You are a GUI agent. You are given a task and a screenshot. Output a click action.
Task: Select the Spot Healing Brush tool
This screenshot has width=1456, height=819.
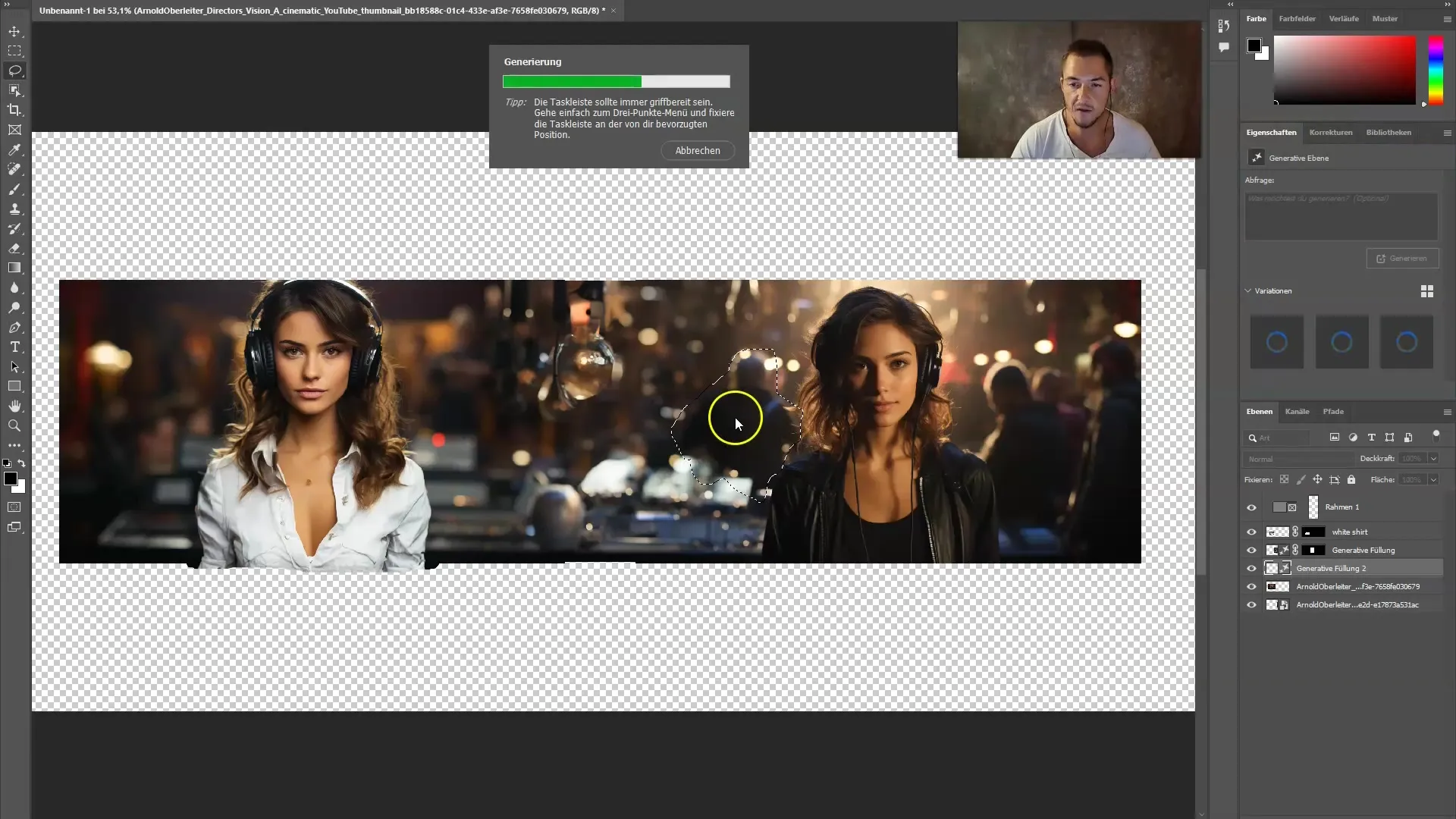14,170
